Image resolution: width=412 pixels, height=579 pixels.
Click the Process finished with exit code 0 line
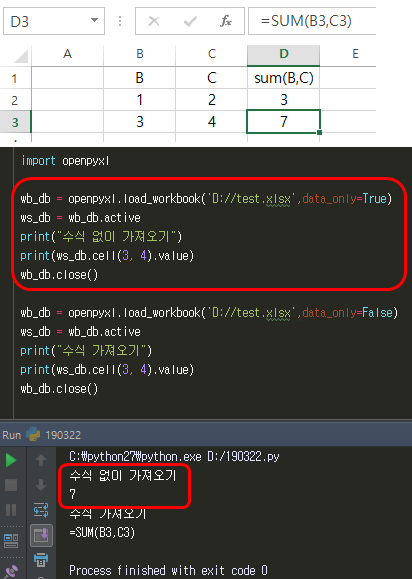click(x=168, y=571)
